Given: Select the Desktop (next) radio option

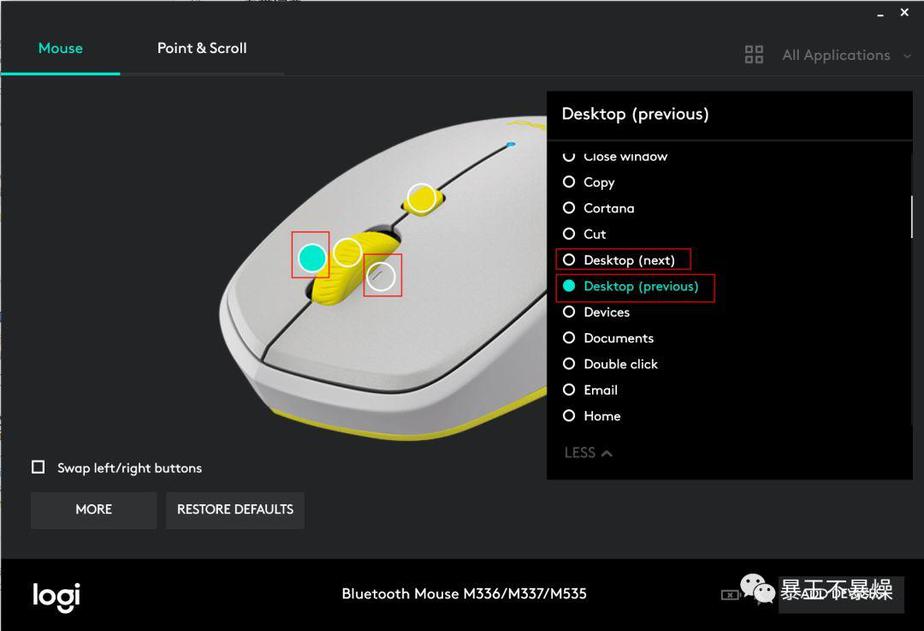Looking at the screenshot, I should click(x=569, y=260).
